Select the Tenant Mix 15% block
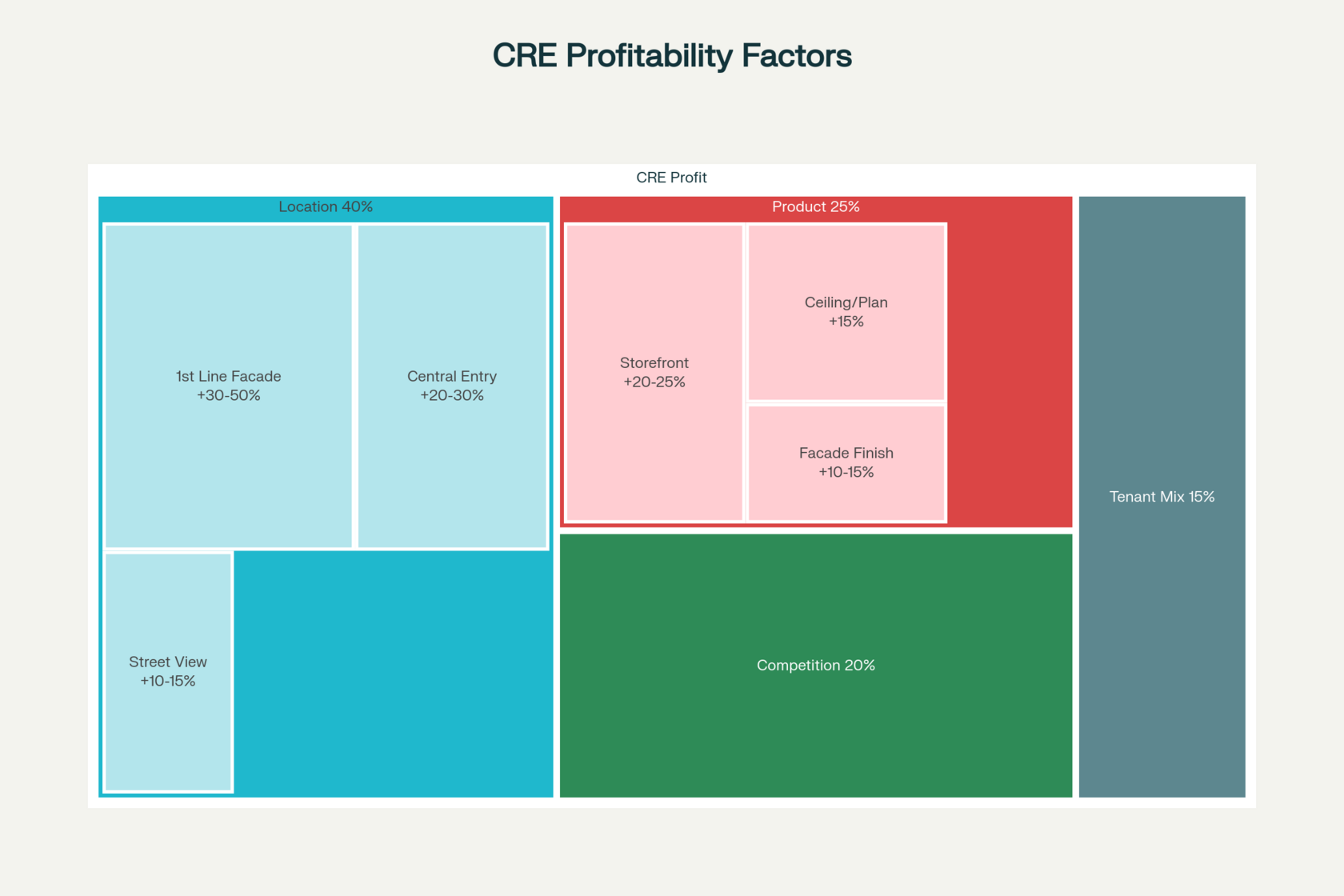1344x896 pixels. coord(1162,497)
